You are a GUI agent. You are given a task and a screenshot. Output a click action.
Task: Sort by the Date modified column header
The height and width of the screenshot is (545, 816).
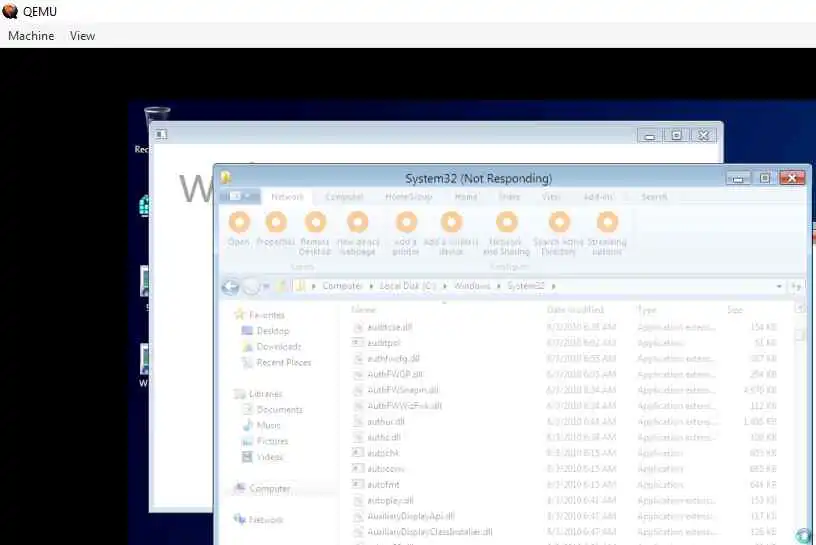pos(575,310)
